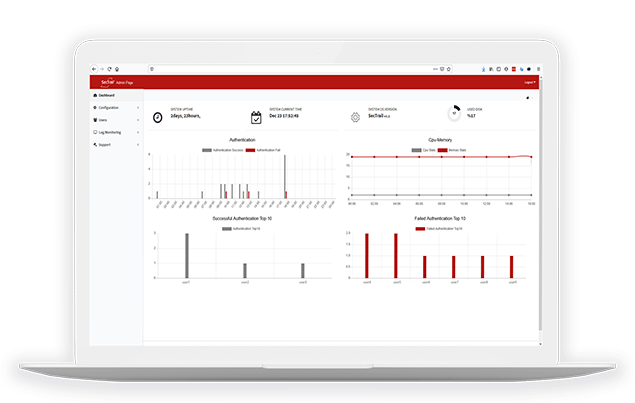The width and height of the screenshot is (635, 403).
Task: Click the browser back arrow
Action: (x=95, y=69)
